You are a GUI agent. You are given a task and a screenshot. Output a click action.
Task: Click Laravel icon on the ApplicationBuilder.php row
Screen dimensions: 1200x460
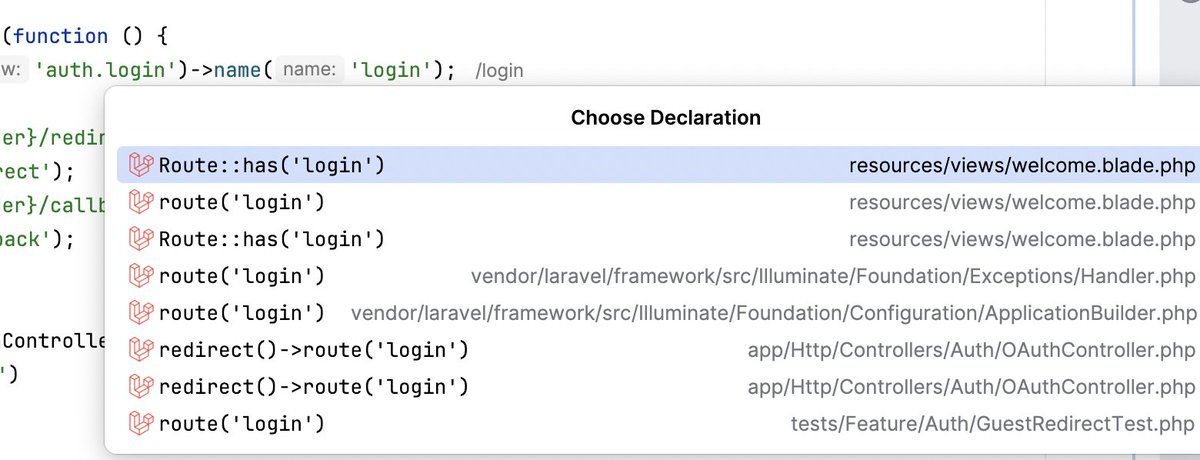click(141, 313)
